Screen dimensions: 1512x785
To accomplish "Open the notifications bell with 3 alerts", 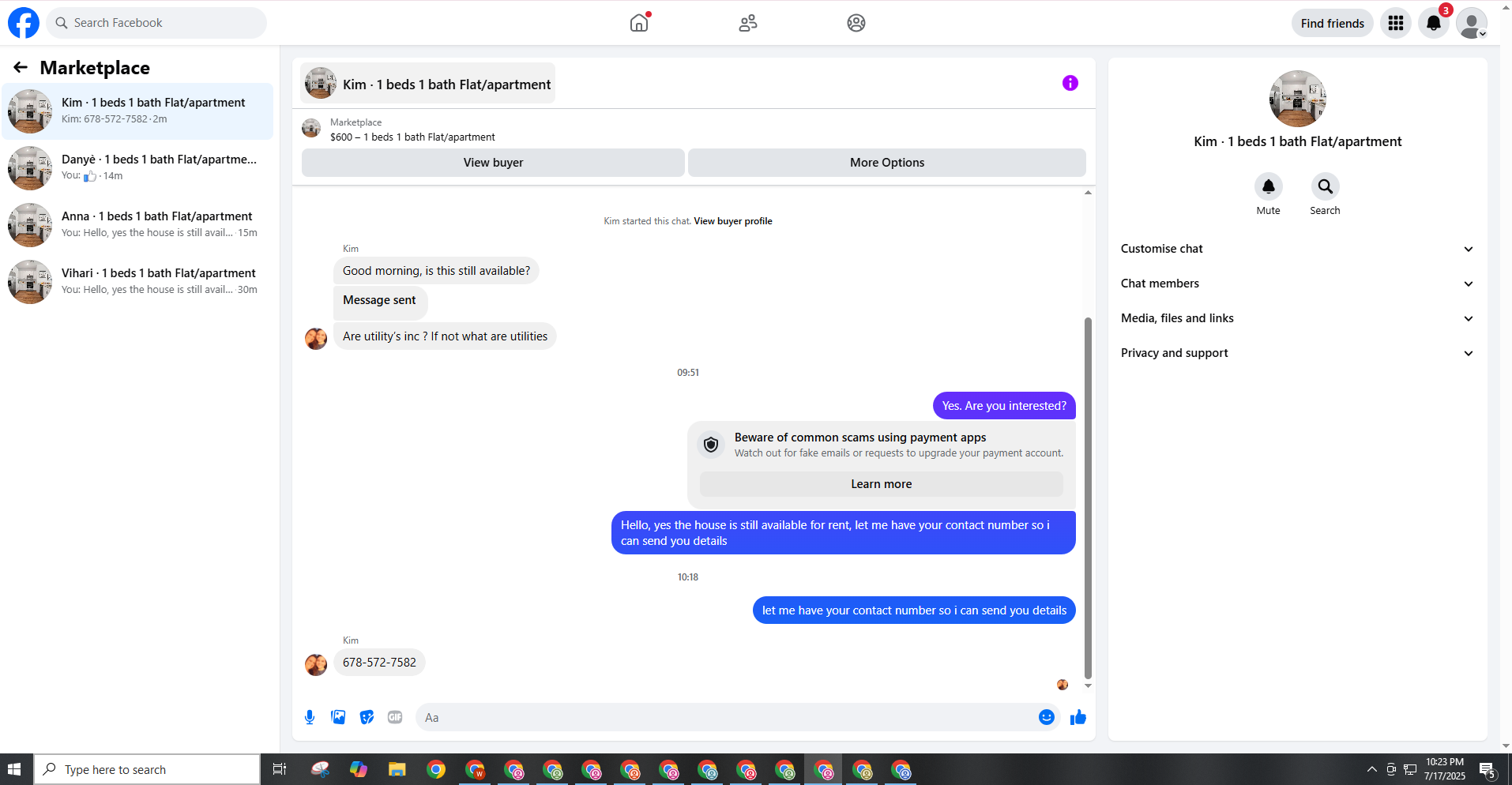I will pyautogui.click(x=1434, y=23).
